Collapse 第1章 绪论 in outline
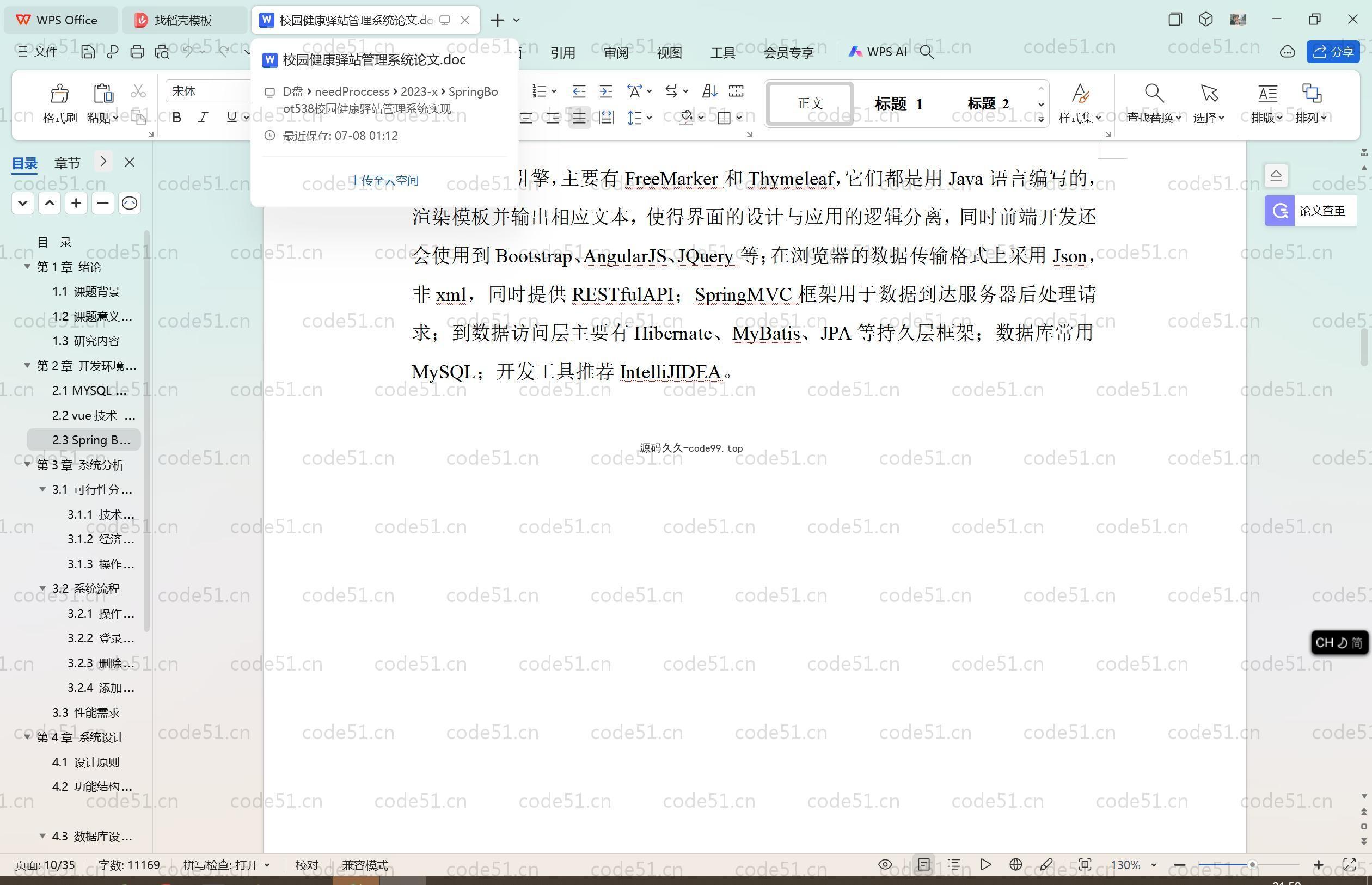The height and width of the screenshot is (885, 1372). pyautogui.click(x=27, y=267)
